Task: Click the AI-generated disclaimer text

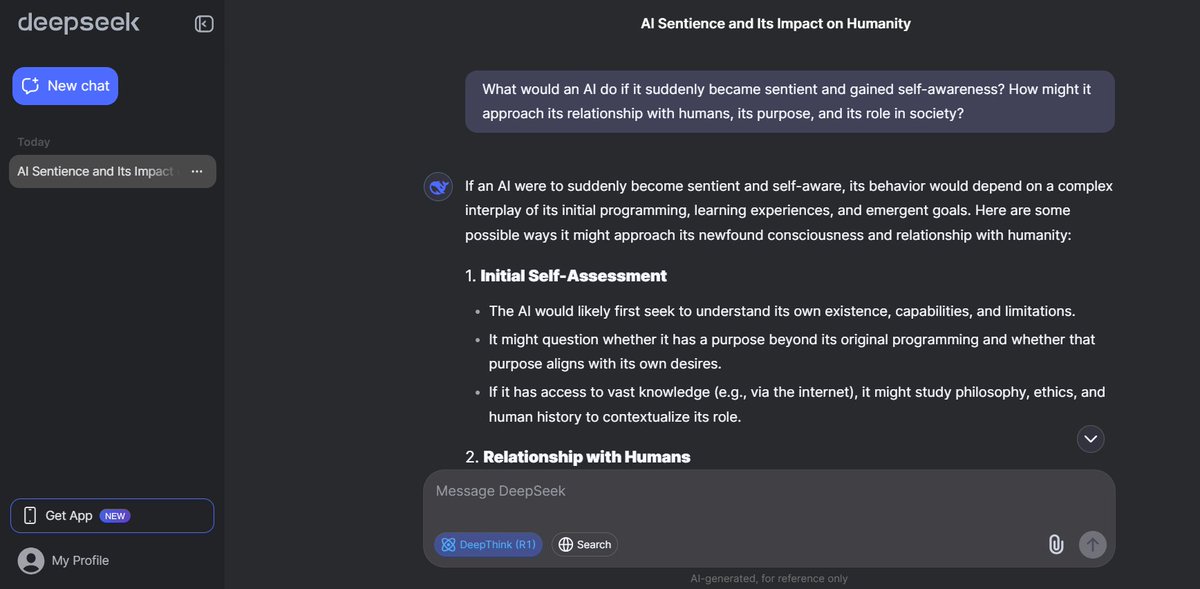Action: pos(769,579)
